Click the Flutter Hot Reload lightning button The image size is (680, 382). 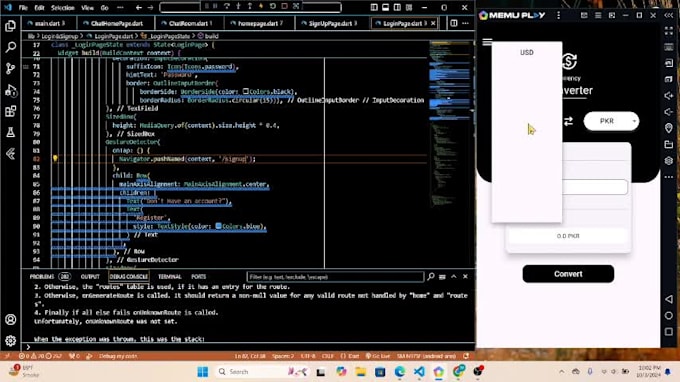[x=261, y=6]
